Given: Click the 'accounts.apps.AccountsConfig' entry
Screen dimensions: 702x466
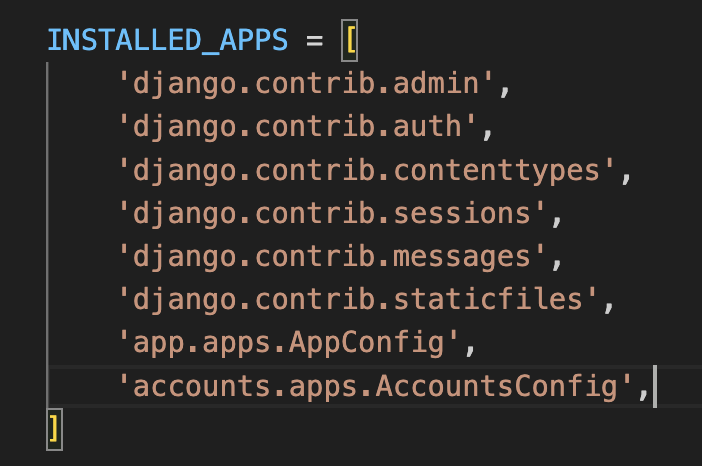Looking at the screenshot, I should point(375,386).
